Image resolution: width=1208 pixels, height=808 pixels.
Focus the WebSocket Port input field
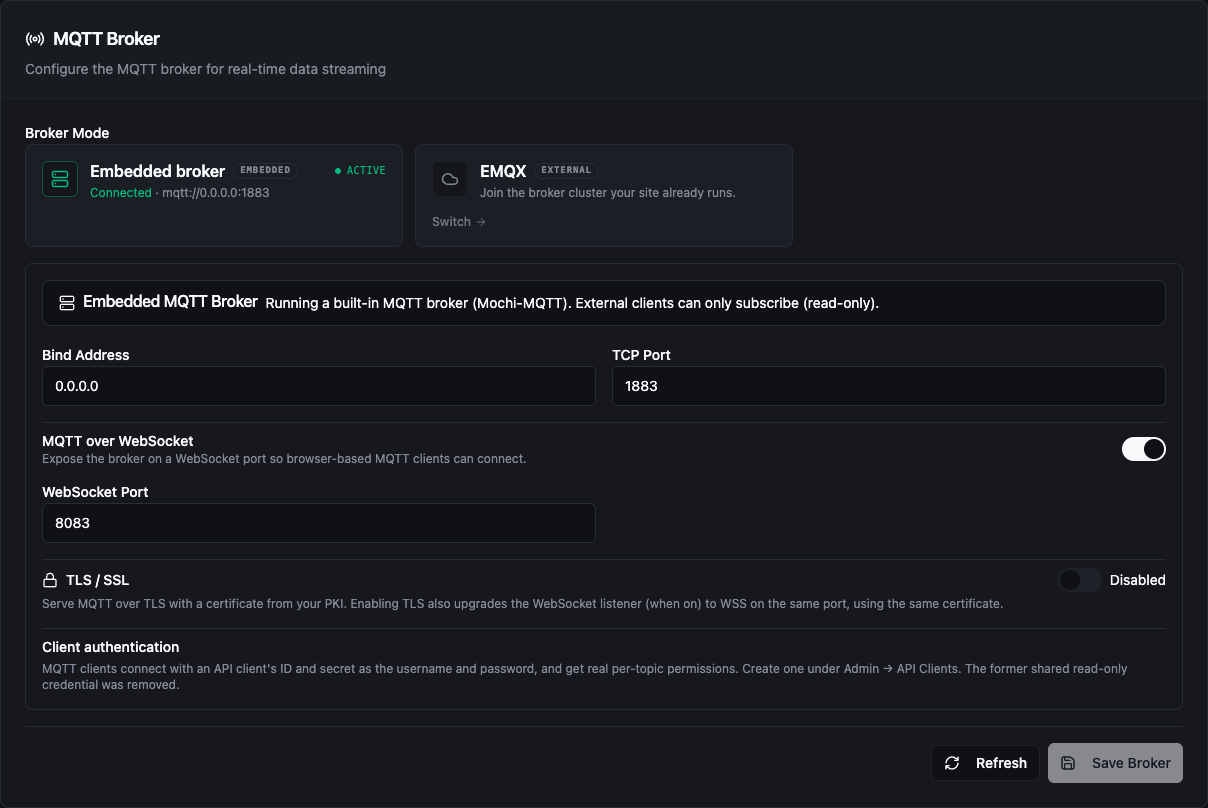click(x=319, y=523)
